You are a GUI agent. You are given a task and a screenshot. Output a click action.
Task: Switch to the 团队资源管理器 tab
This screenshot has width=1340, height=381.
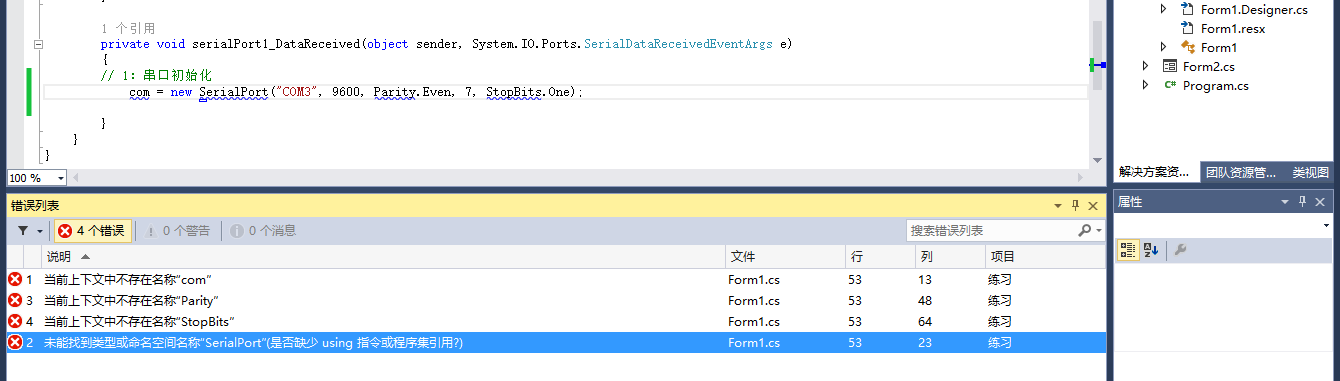(1240, 172)
